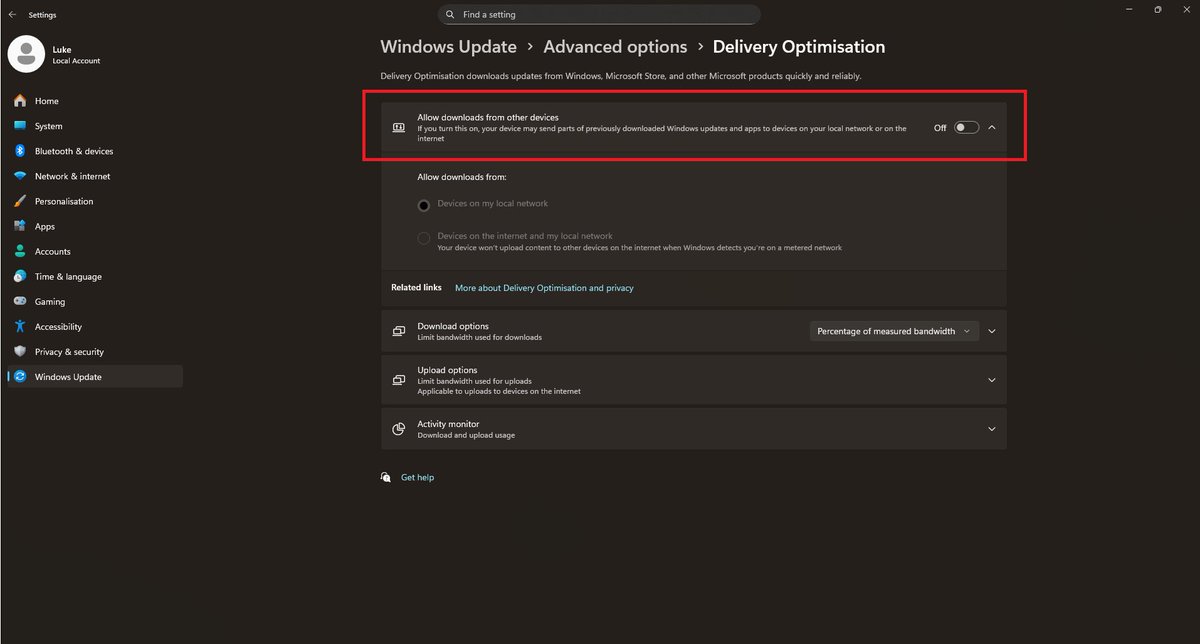Click the Upload options icon
Screen dimensions: 1200x644
click(x=398, y=380)
